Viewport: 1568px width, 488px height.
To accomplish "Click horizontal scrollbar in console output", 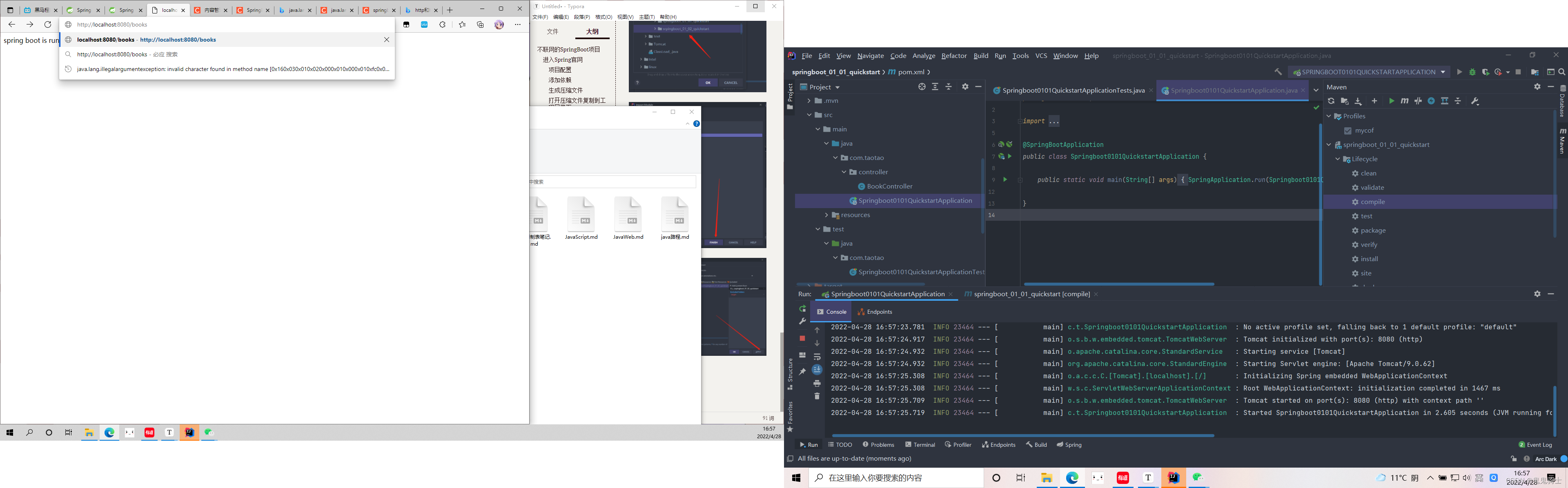I will point(1022,436).
